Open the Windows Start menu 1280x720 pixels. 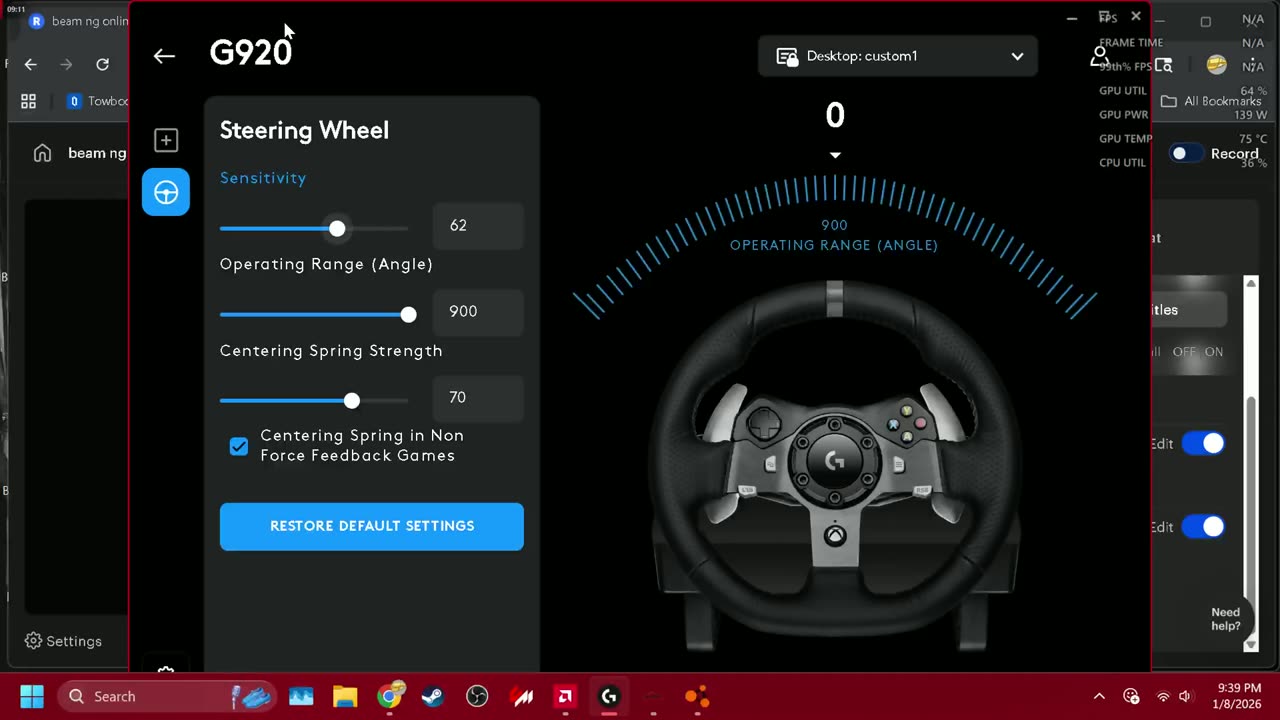click(x=32, y=696)
